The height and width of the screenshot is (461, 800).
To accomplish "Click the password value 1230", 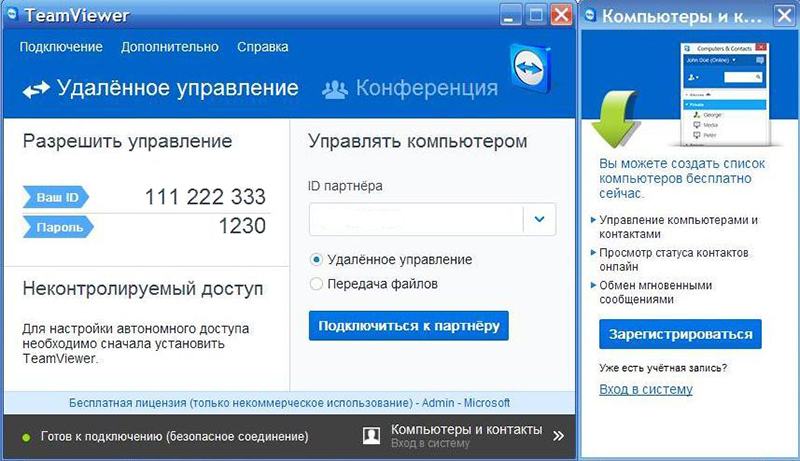I will coord(242,226).
